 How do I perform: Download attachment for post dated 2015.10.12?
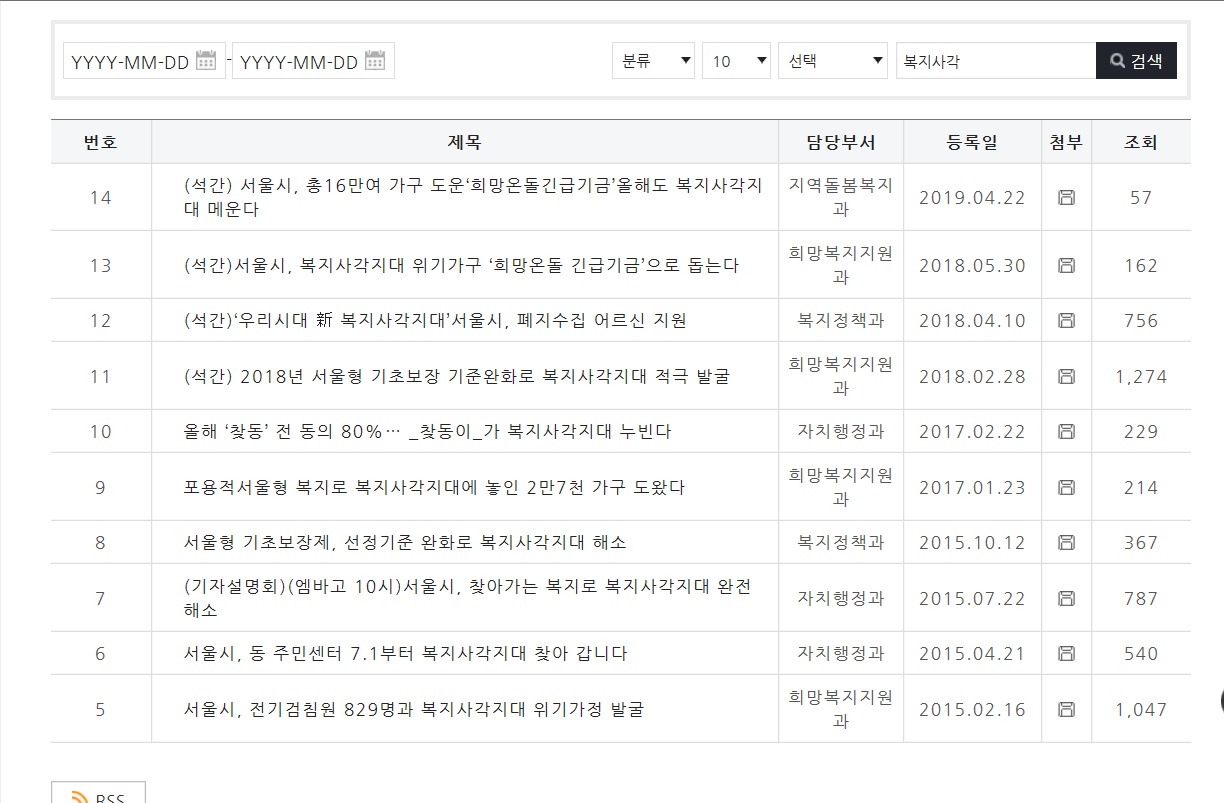1066,543
